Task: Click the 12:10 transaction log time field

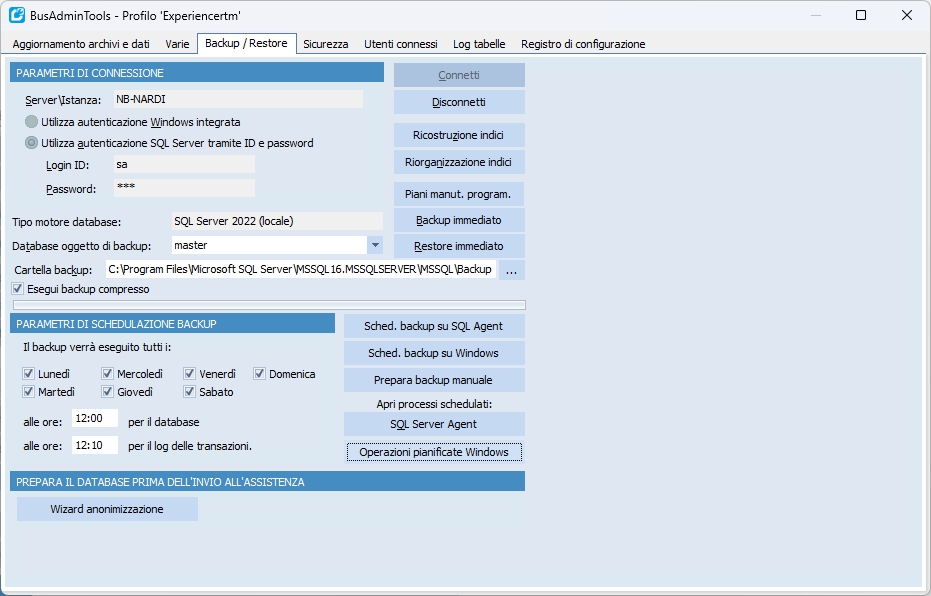Action: point(95,445)
